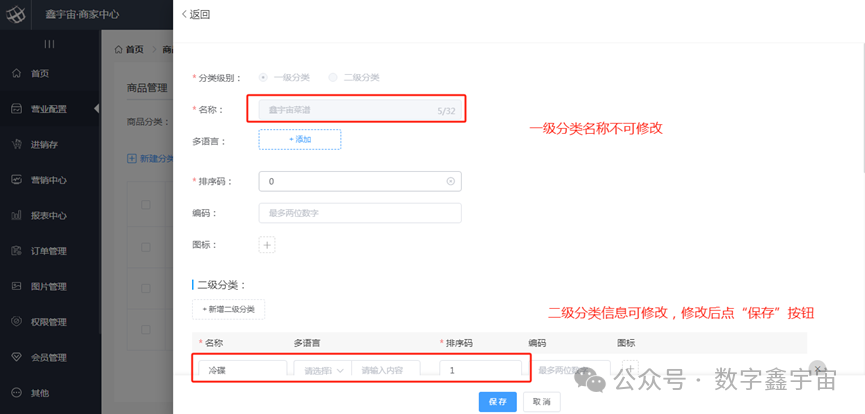Click the 报表中心 bar chart icon
This screenshot has width=865, height=414.
click(17, 215)
